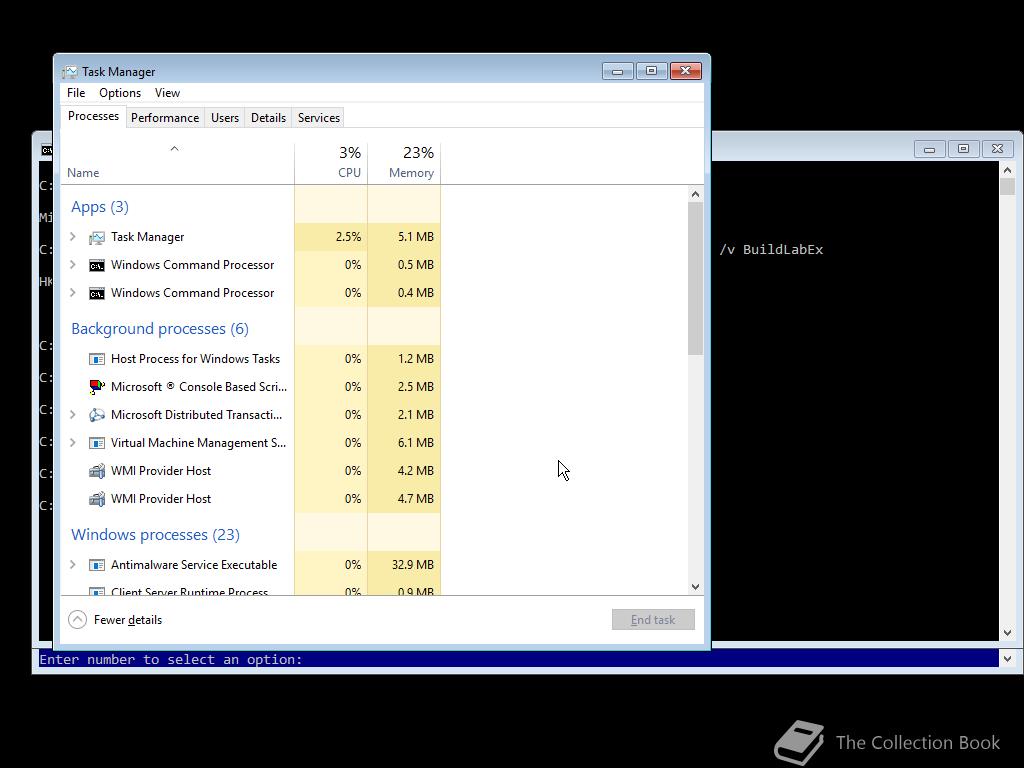1024x768 pixels.
Task: Click the Host Process for Windows Tasks icon
Action: [97, 359]
